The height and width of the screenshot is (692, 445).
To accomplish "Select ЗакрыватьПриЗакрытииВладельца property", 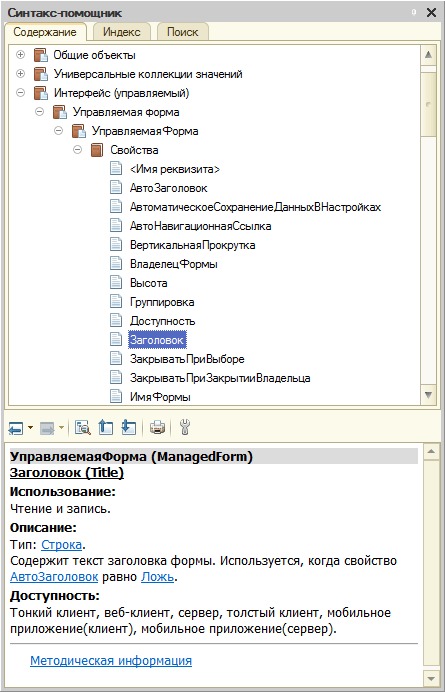I will click(220, 378).
